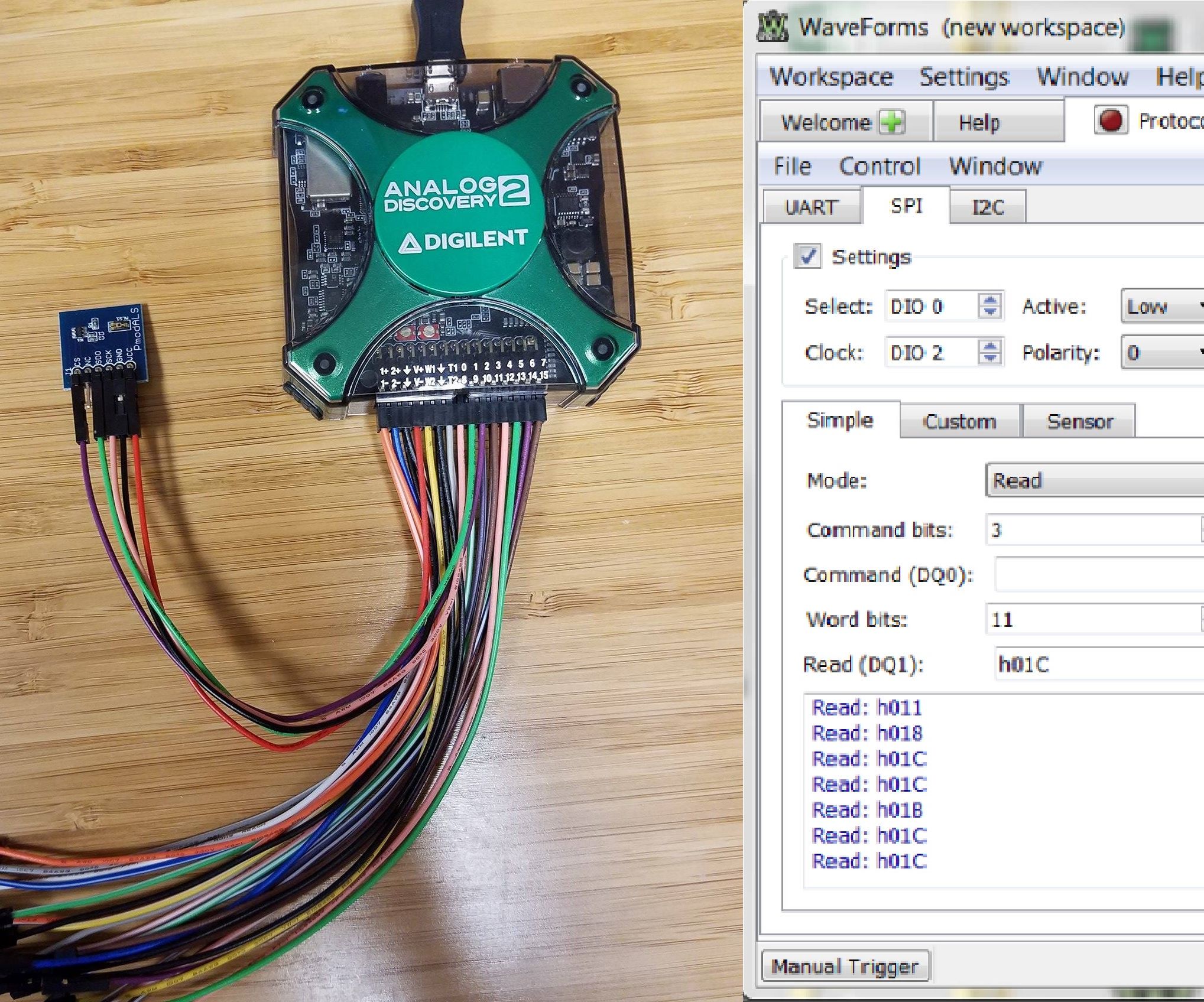This screenshot has width=1204, height=1002.
Task: Click the Command bits field
Action: (x=1093, y=529)
